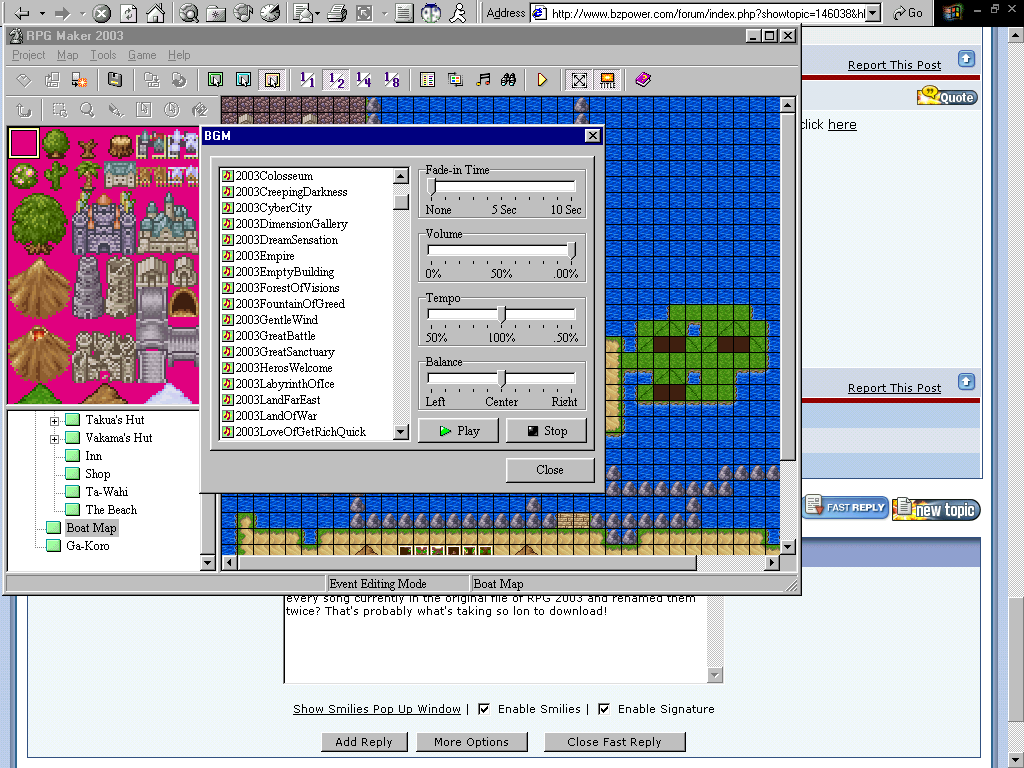This screenshot has width=1024, height=768.
Task: Select the Ga-Koro map in tree
Action: pyautogui.click(x=88, y=546)
